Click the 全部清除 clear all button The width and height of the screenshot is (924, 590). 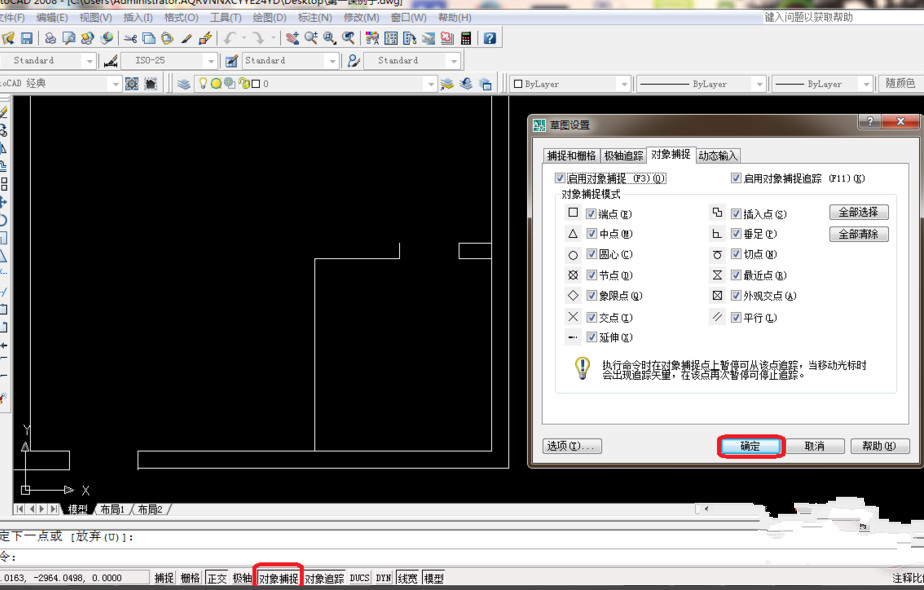tap(858, 234)
